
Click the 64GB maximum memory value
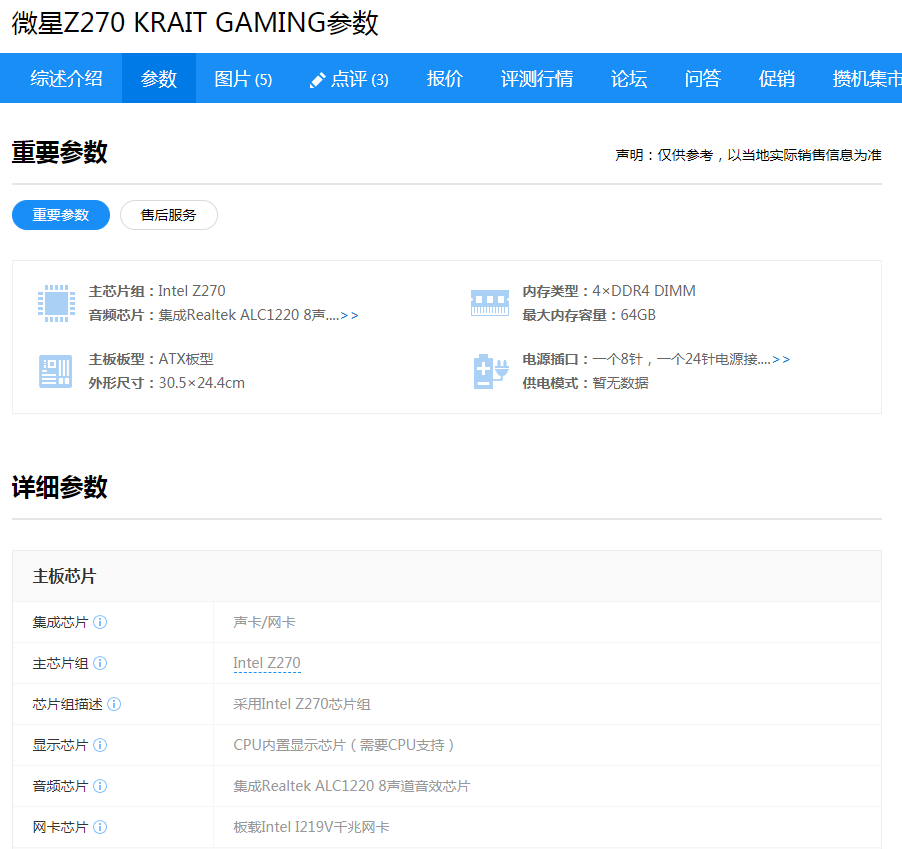tap(638, 315)
